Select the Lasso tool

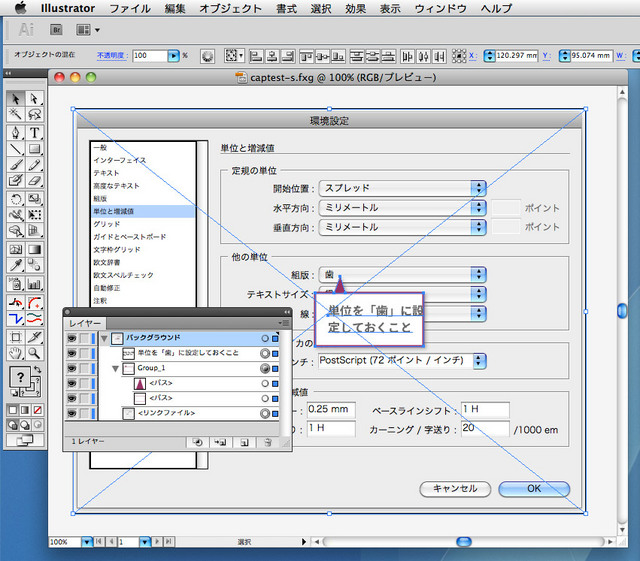34,114
